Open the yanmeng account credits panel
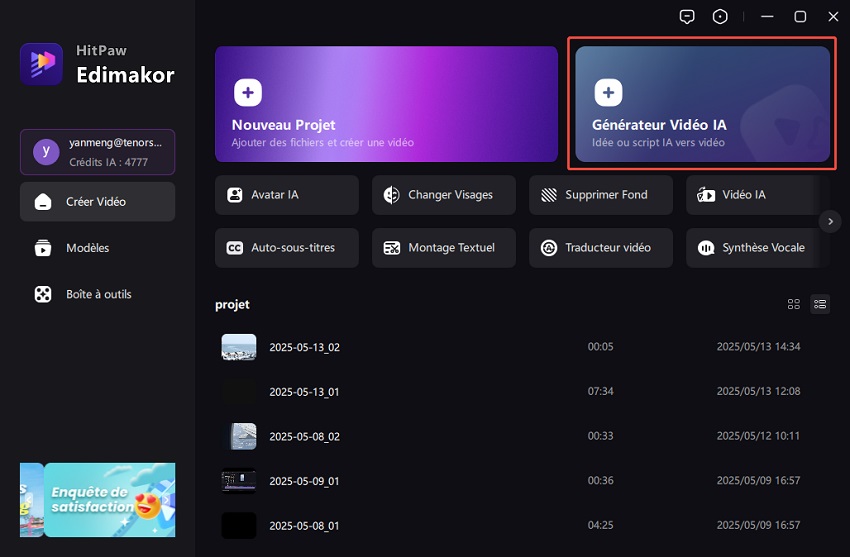This screenshot has width=850, height=557. 97,152
